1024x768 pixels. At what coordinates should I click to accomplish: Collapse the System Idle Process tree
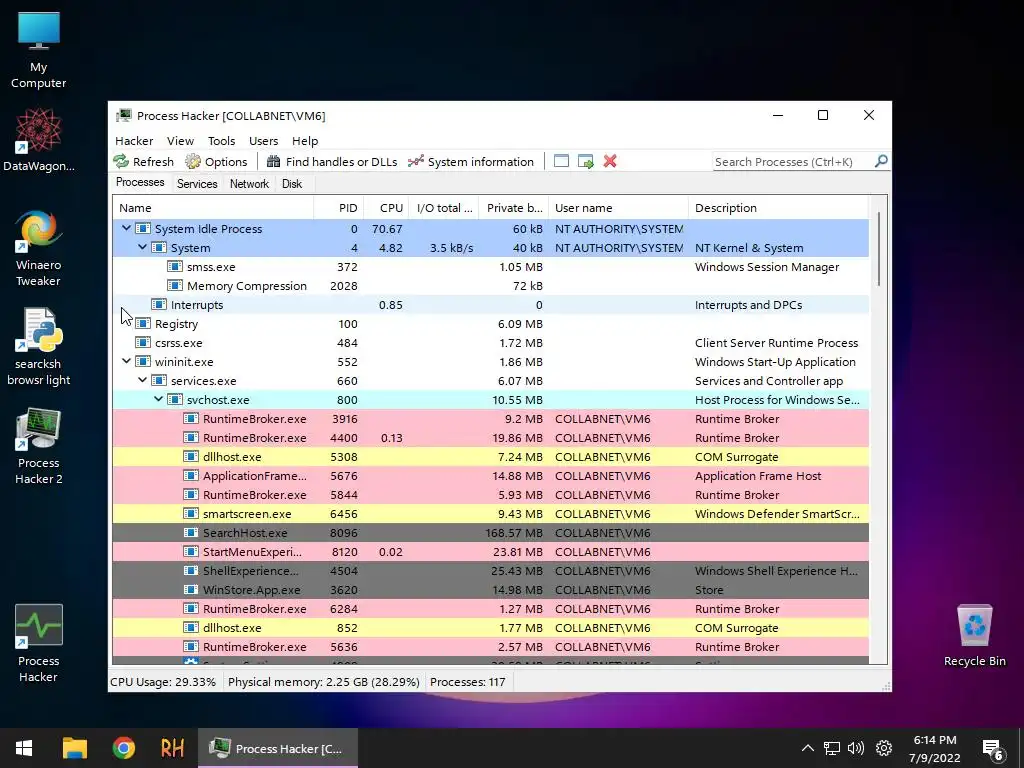click(126, 229)
